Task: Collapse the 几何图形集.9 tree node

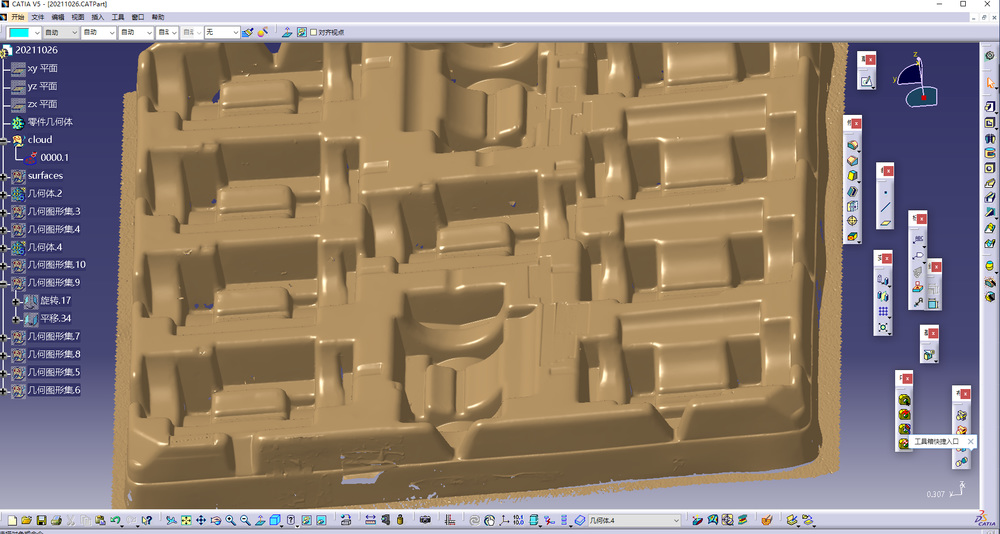Action: tap(4, 283)
